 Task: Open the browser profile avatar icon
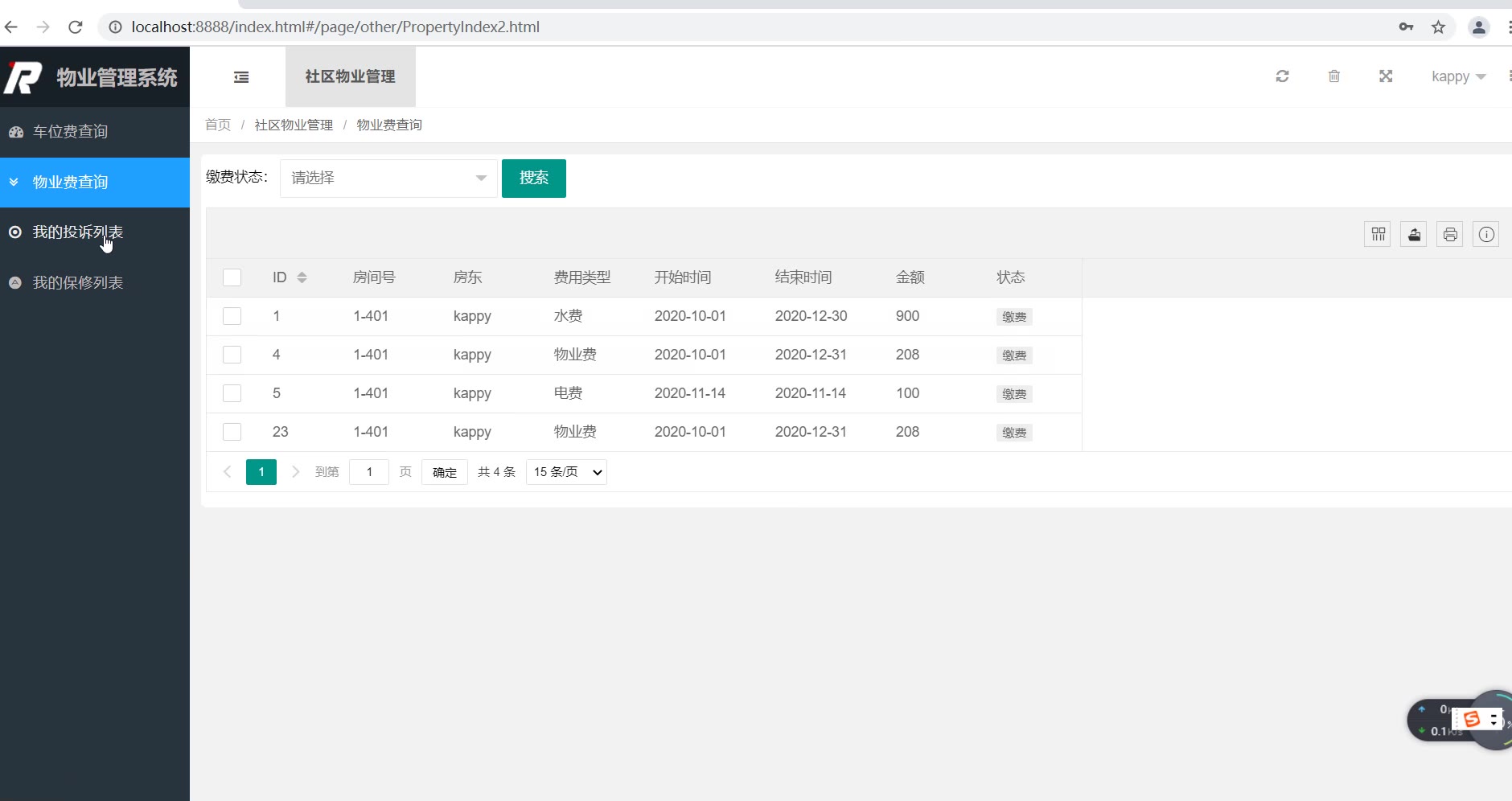pyautogui.click(x=1479, y=27)
